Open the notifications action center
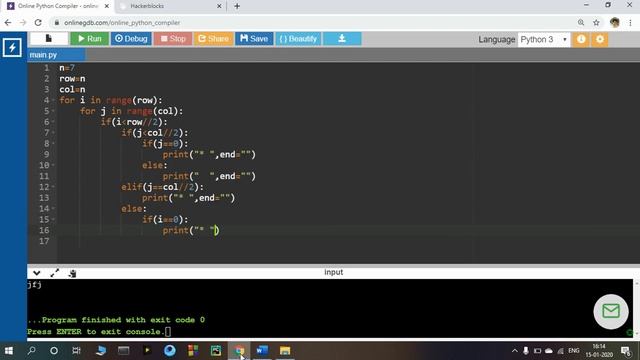Image resolution: width=640 pixels, height=360 pixels. (x=625, y=351)
